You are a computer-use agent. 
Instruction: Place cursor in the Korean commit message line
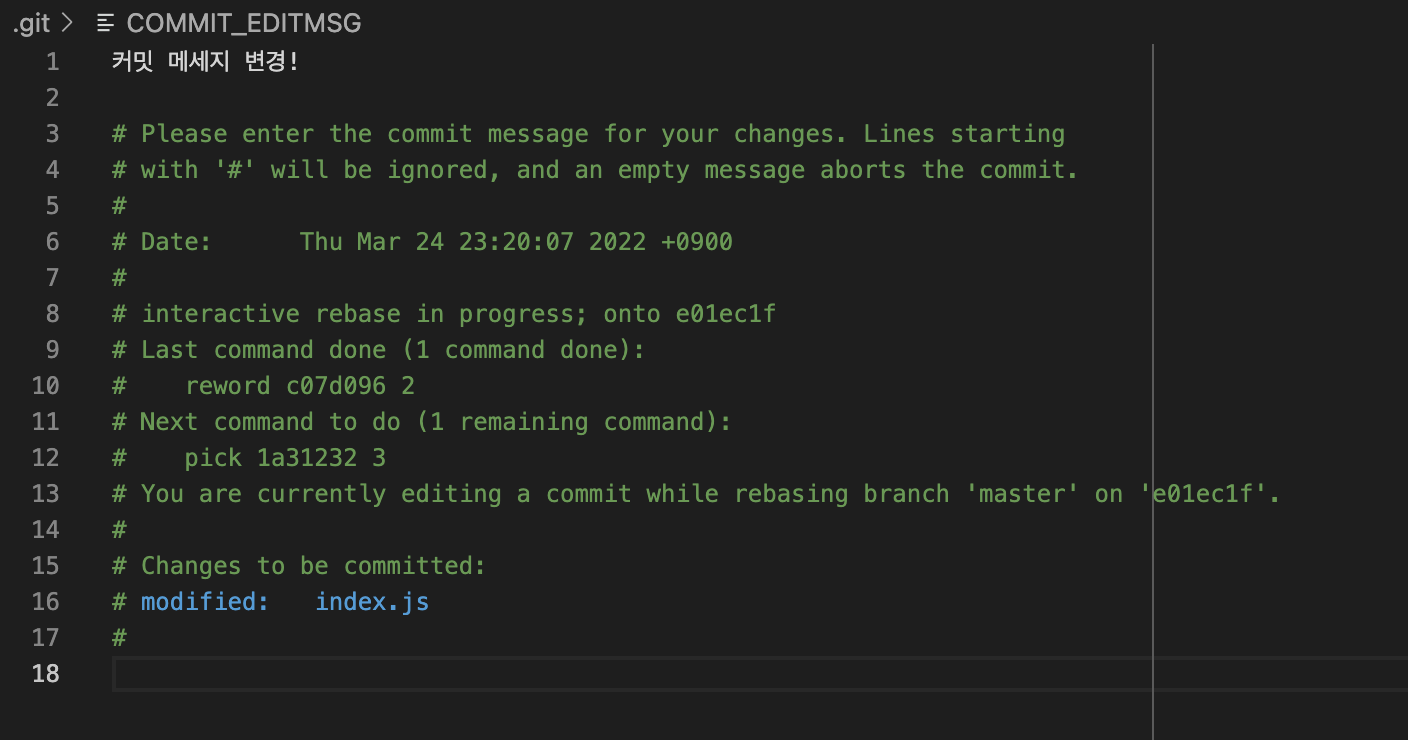pos(205,62)
